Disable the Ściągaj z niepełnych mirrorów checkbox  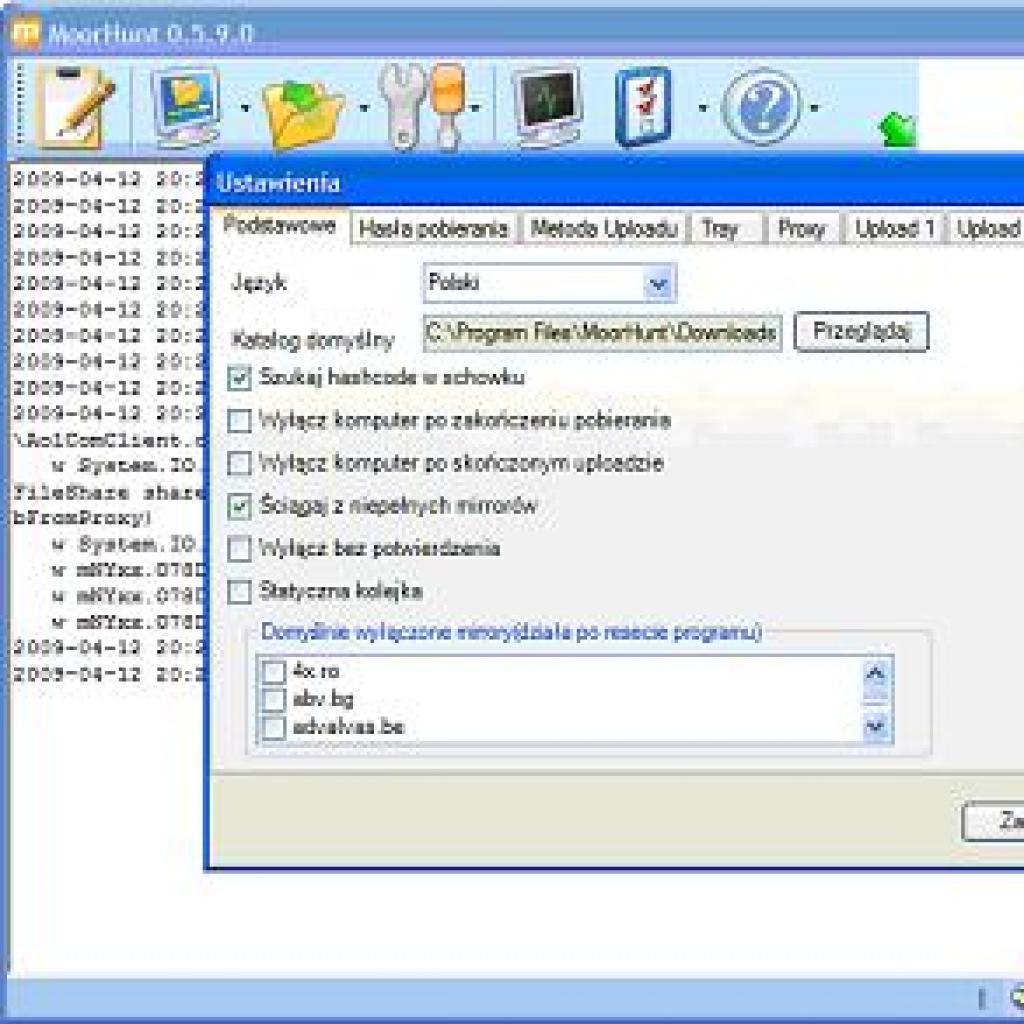click(x=239, y=505)
